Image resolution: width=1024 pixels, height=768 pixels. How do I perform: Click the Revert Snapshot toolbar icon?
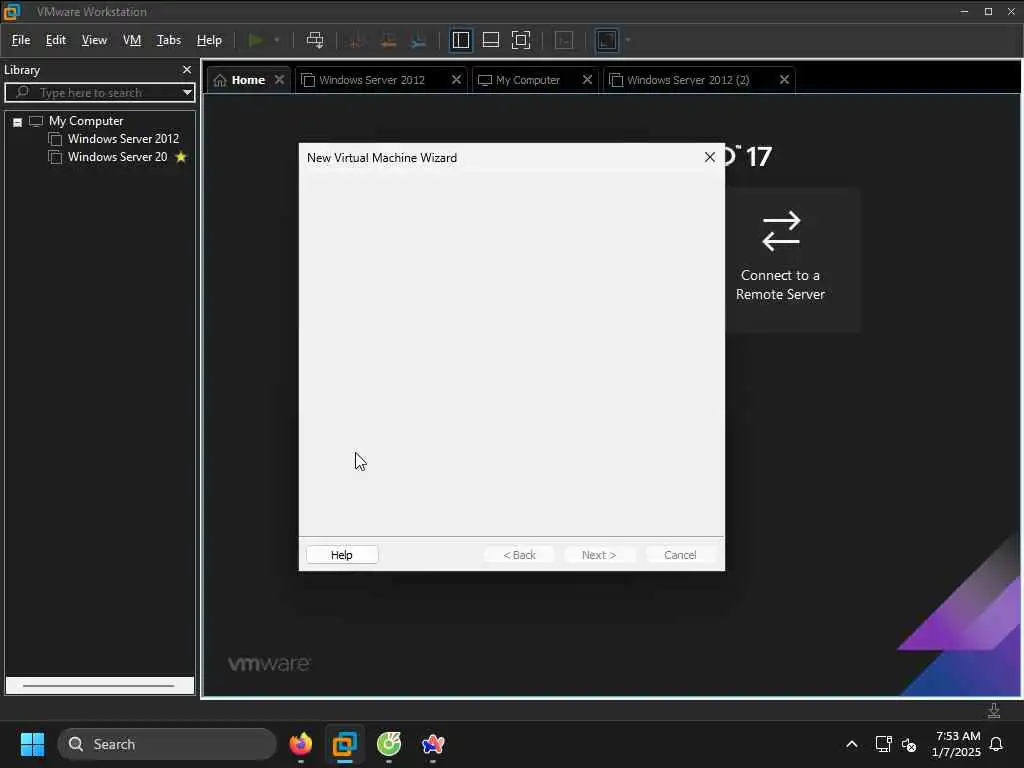(x=388, y=40)
